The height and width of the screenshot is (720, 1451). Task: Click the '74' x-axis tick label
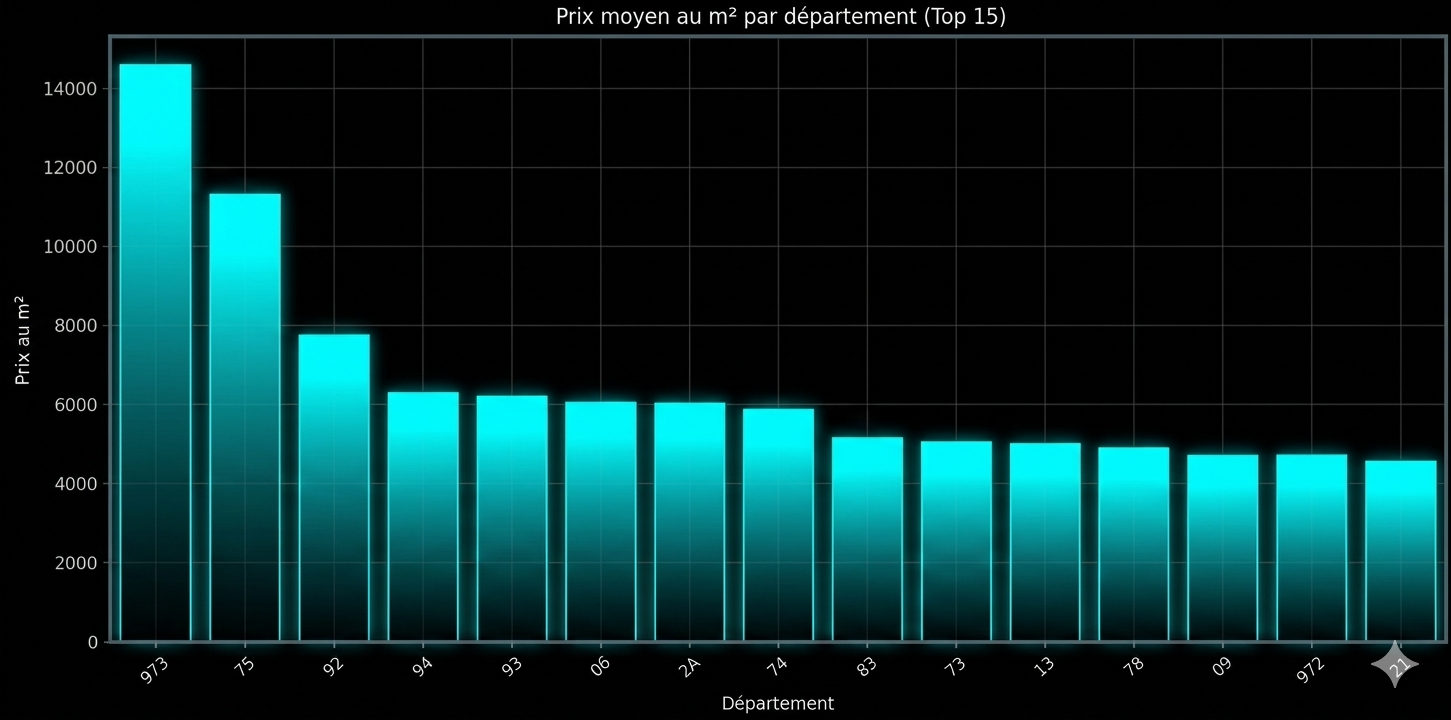778,666
